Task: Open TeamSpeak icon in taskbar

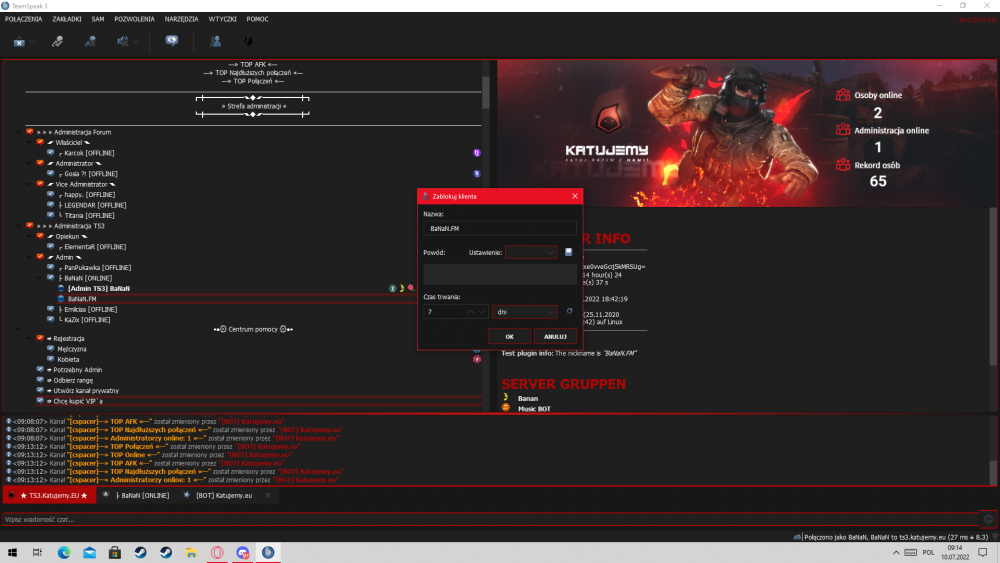Action: coord(268,552)
